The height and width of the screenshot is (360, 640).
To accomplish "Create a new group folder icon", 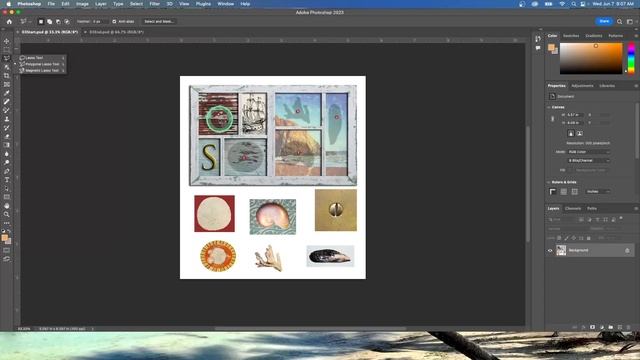I will [611, 327].
